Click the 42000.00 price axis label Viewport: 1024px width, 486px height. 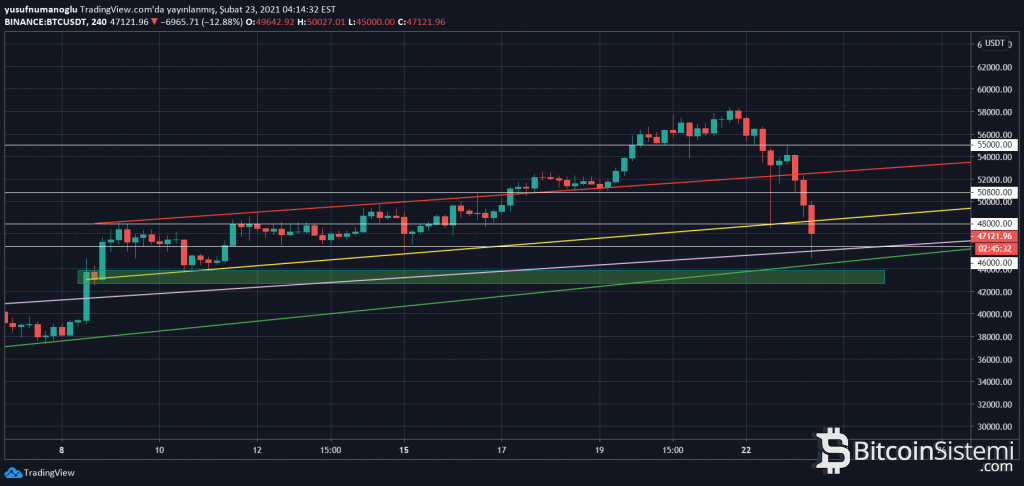[995, 292]
